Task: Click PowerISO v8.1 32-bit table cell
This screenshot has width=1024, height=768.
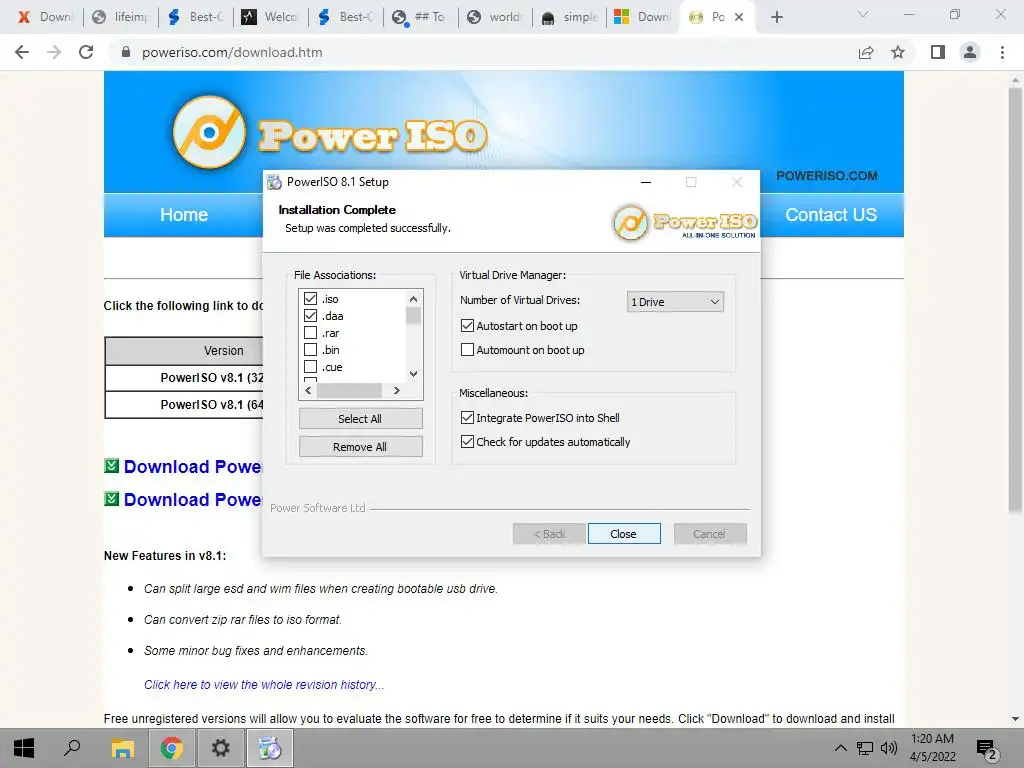Action: click(185, 377)
